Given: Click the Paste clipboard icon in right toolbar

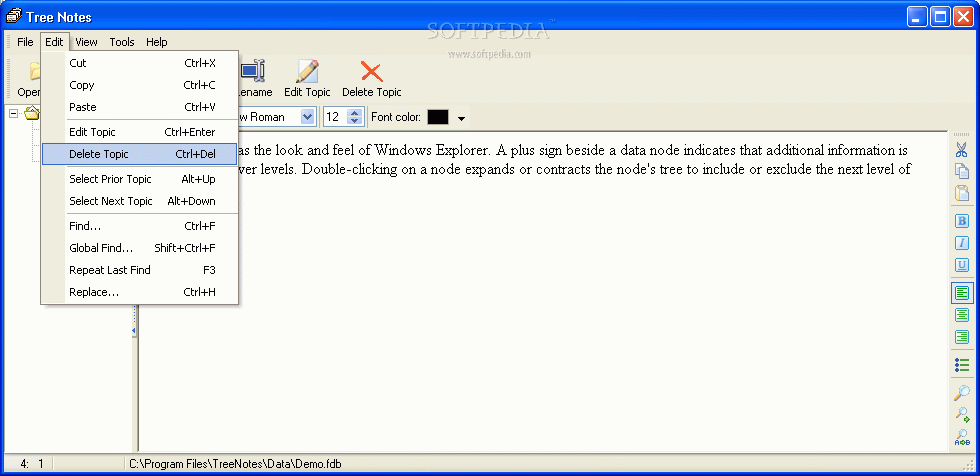Looking at the screenshot, I should pos(961,192).
